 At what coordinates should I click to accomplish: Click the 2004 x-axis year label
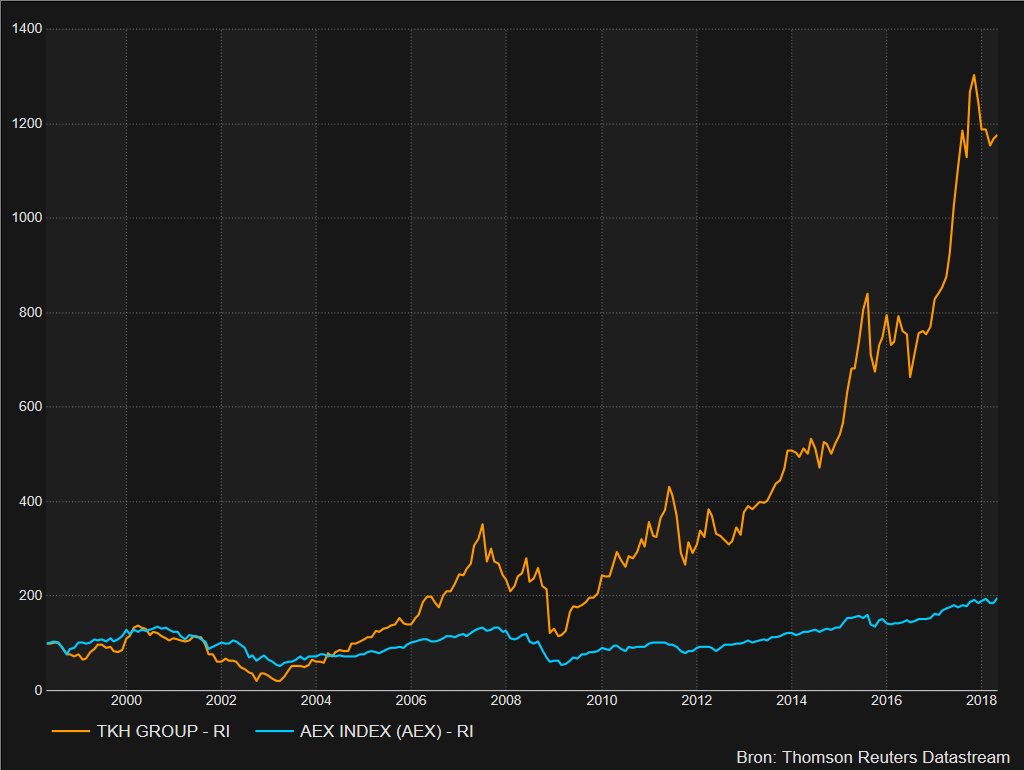coord(316,700)
